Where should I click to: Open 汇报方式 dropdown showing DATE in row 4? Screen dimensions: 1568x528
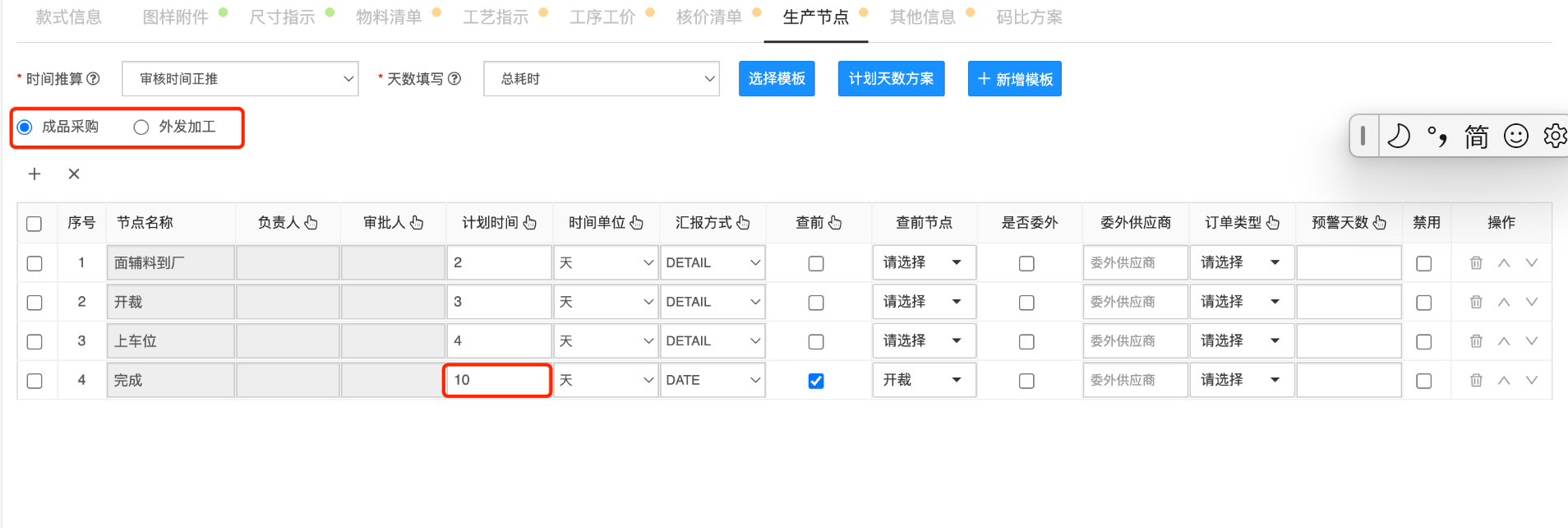pos(713,380)
